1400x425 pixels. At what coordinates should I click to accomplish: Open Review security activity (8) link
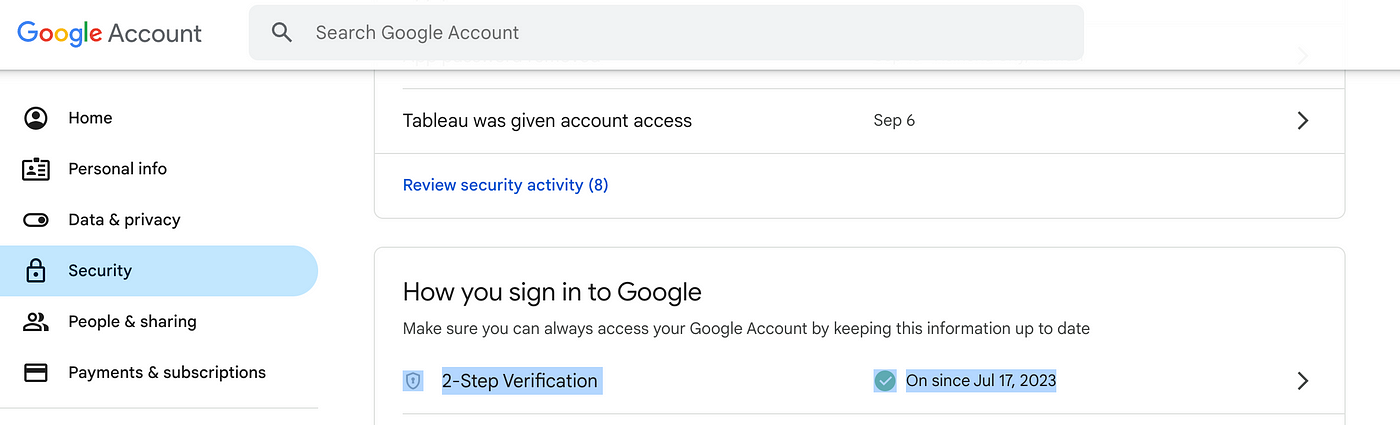[x=505, y=185]
